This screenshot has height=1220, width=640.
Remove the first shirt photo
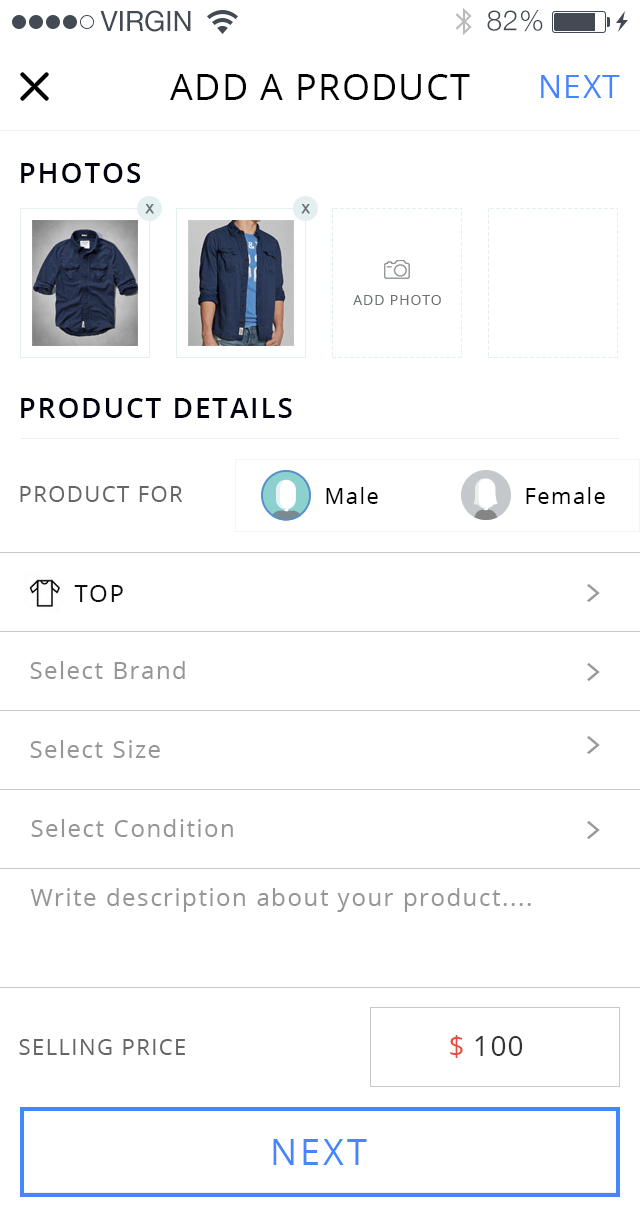coord(149,208)
